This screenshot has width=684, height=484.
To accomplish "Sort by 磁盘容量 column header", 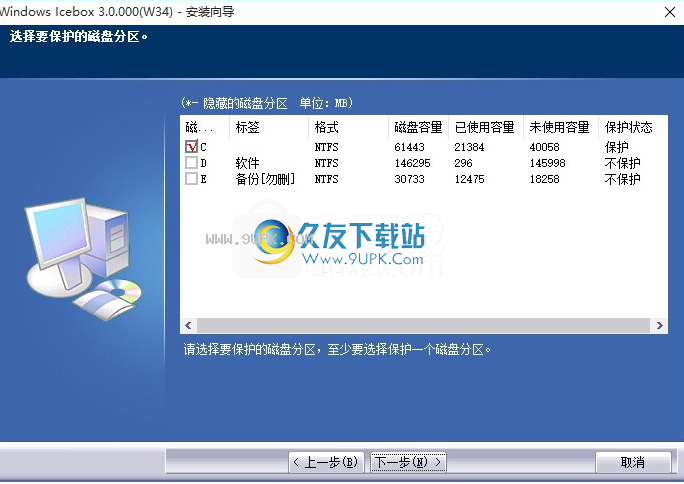I will (x=418, y=127).
